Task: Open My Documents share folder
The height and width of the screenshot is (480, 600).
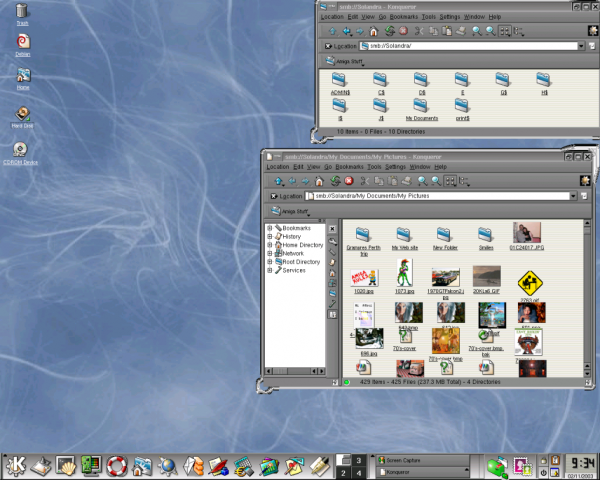Action: (421, 109)
